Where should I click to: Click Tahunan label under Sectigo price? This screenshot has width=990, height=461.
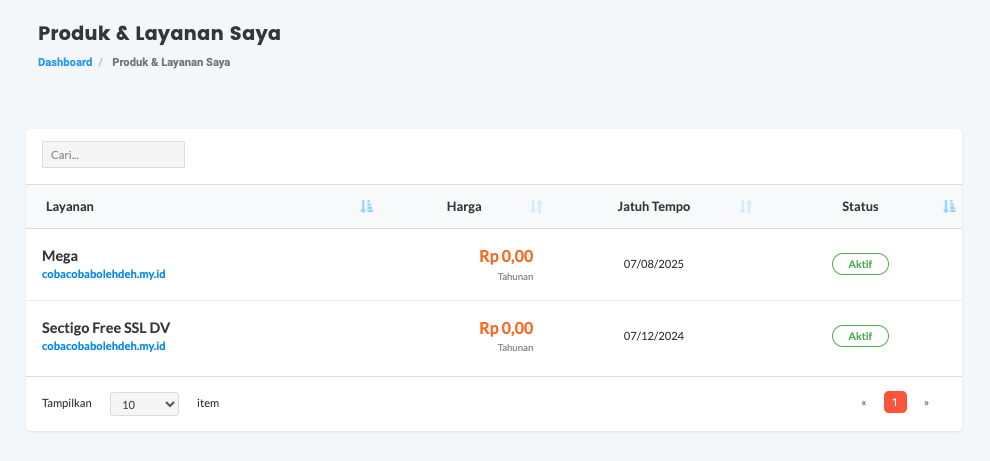(x=515, y=347)
